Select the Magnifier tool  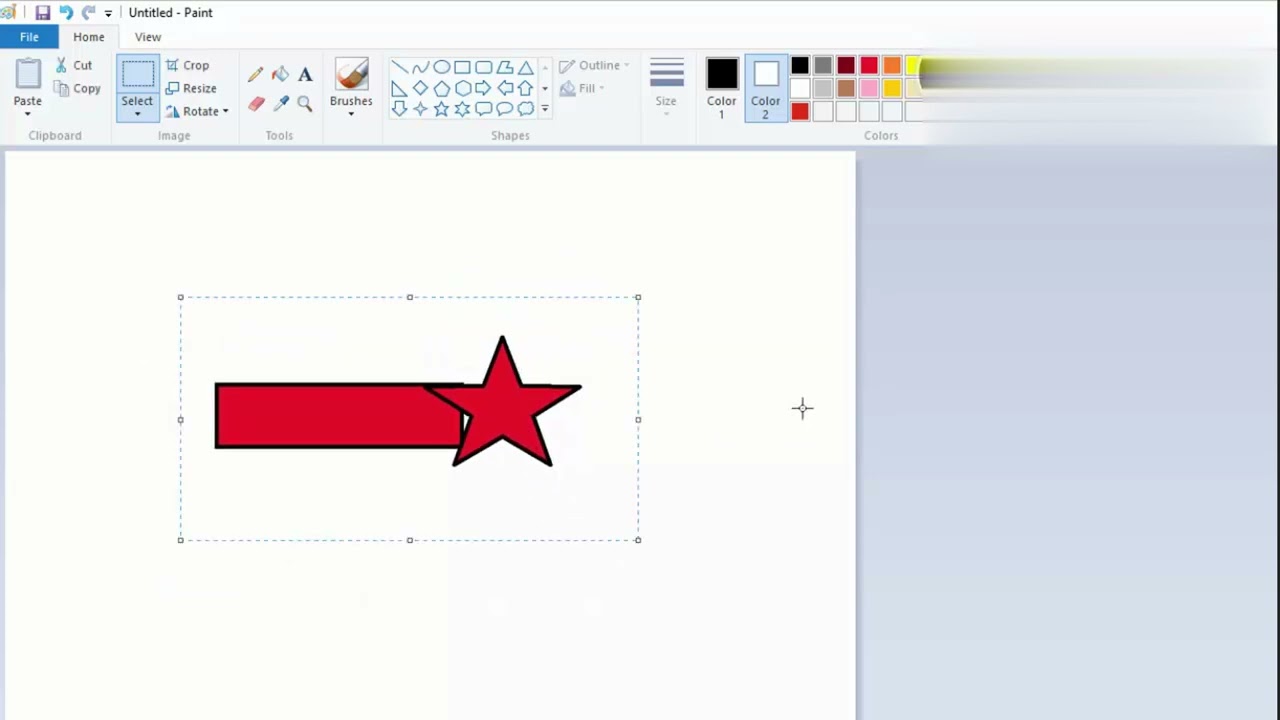tap(305, 103)
